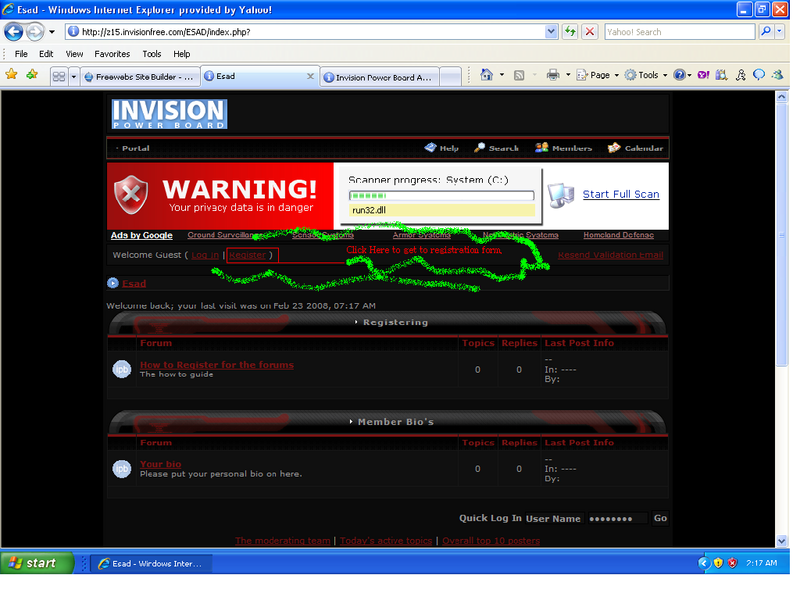Click the Go login button
This screenshot has width=800, height=600.
tap(660, 518)
